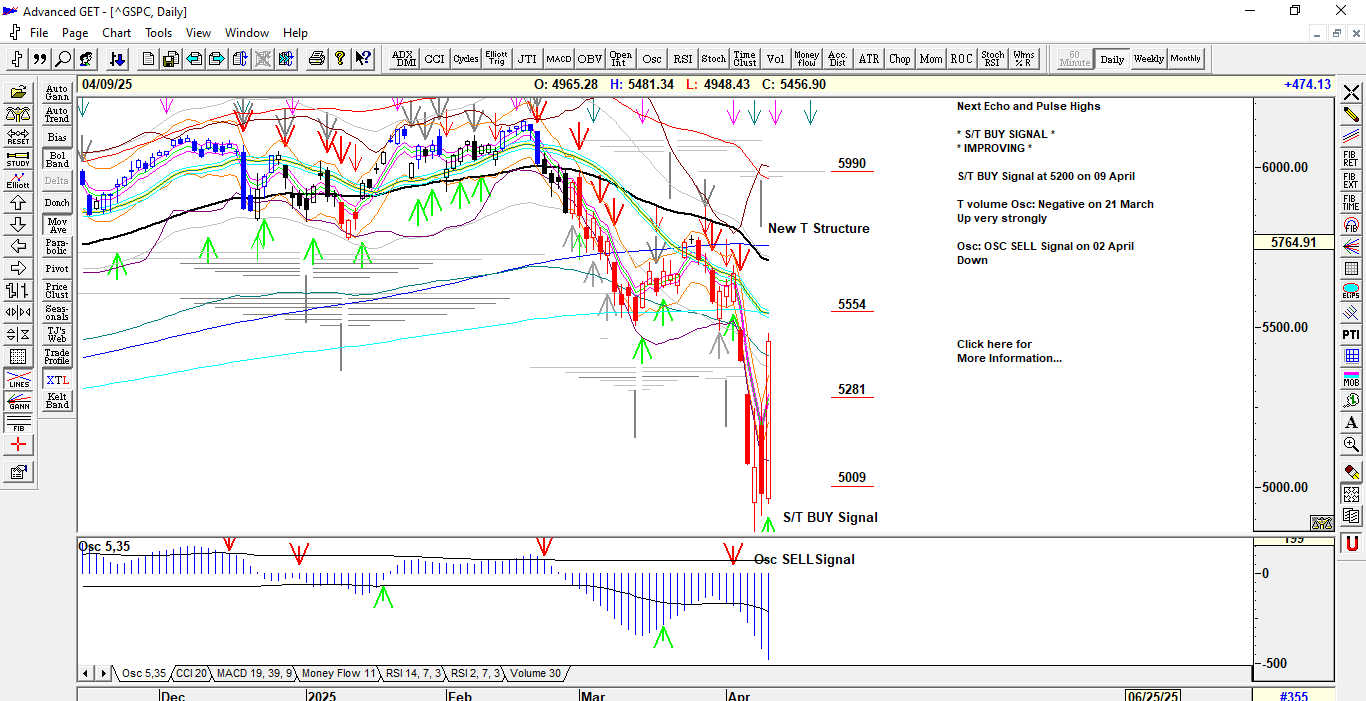Open the Chart menu
This screenshot has height=701, width=1366.
pos(116,33)
